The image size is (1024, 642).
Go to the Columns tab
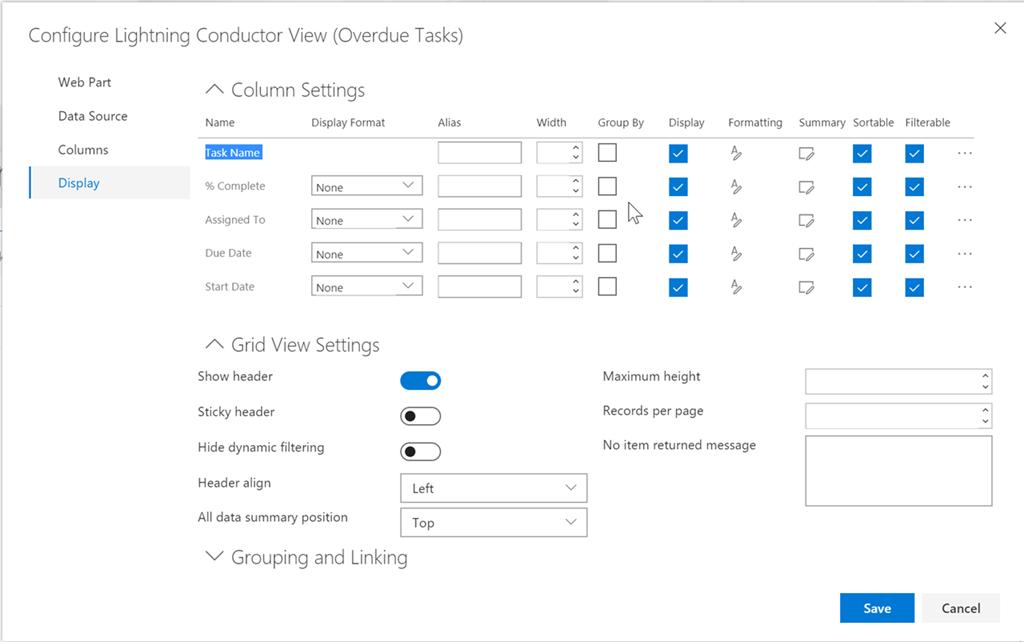point(83,150)
